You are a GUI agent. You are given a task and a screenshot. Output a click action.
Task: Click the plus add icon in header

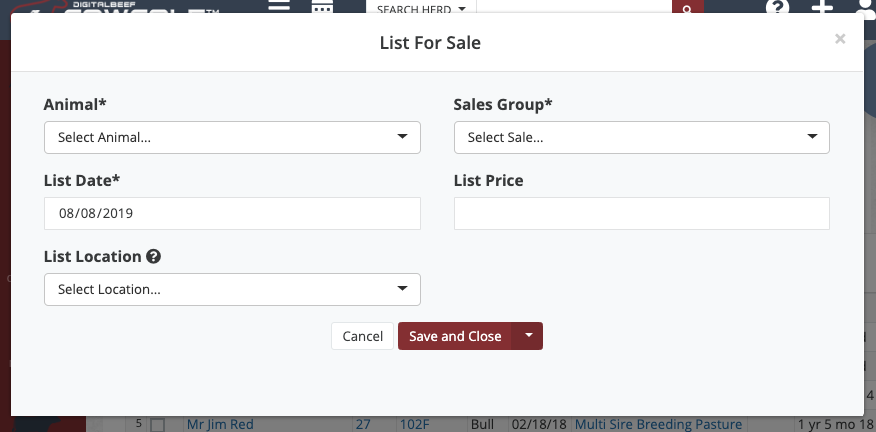(822, 8)
